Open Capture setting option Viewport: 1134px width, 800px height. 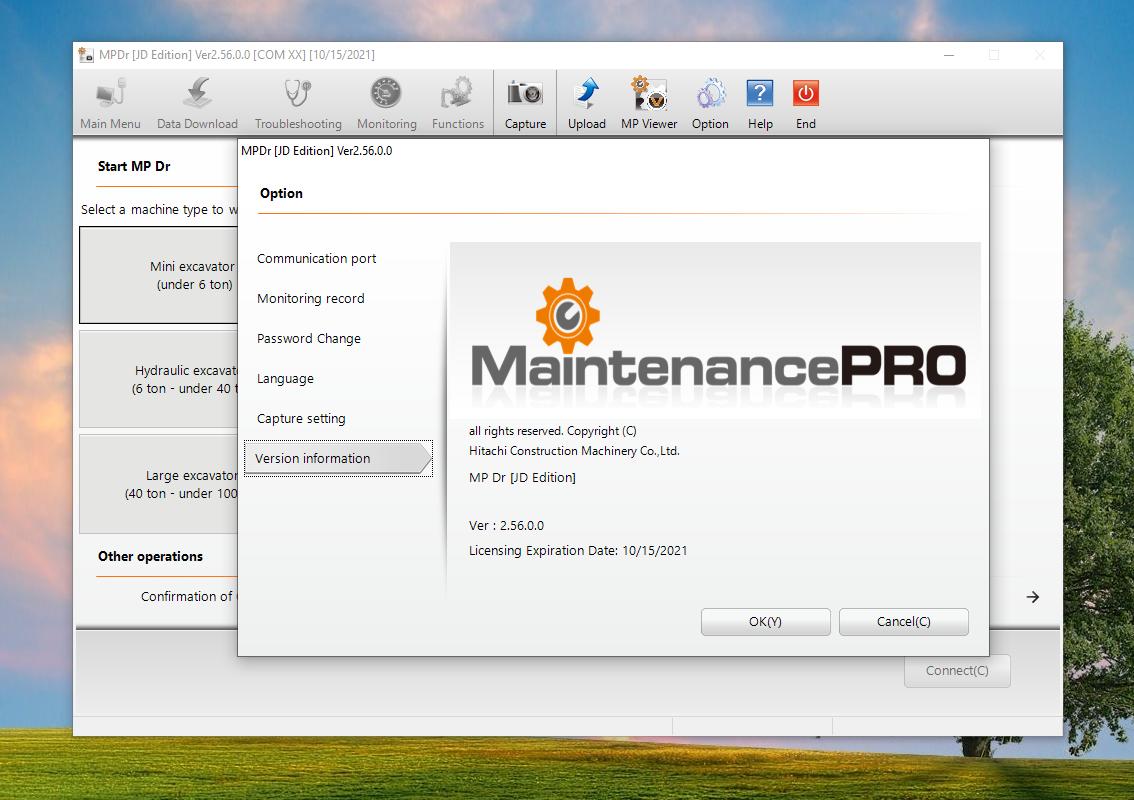point(301,418)
